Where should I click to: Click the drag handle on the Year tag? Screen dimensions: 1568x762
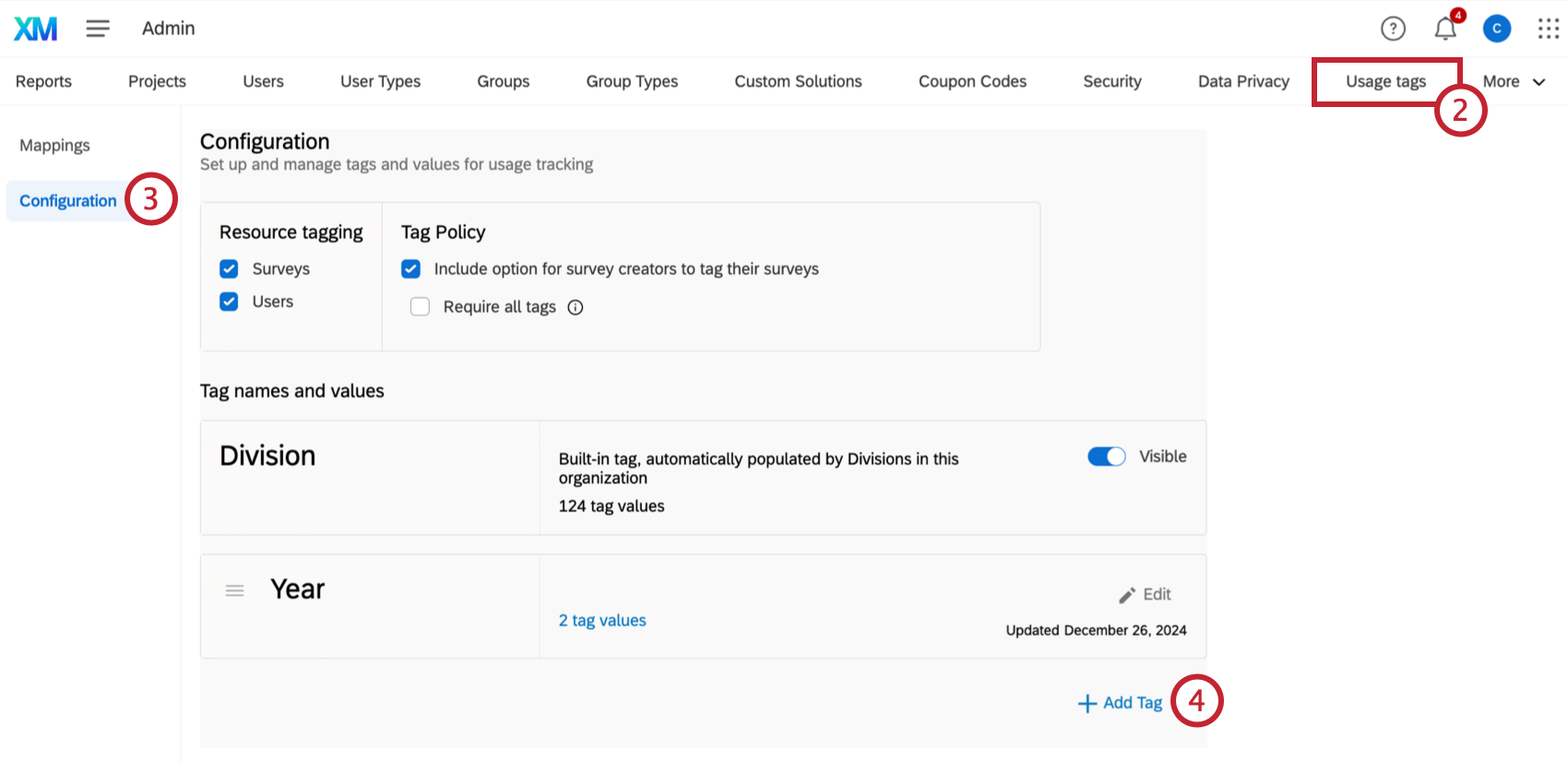coord(235,590)
